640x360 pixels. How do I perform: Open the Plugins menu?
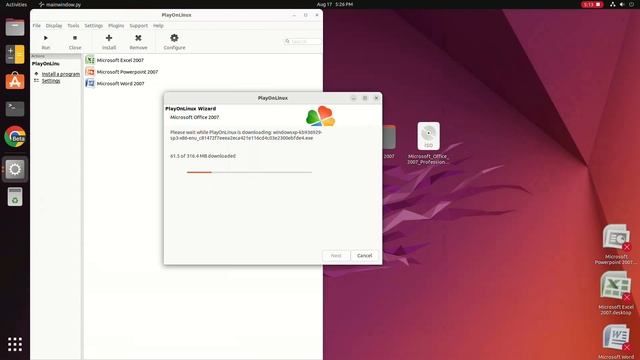pyautogui.click(x=116, y=26)
